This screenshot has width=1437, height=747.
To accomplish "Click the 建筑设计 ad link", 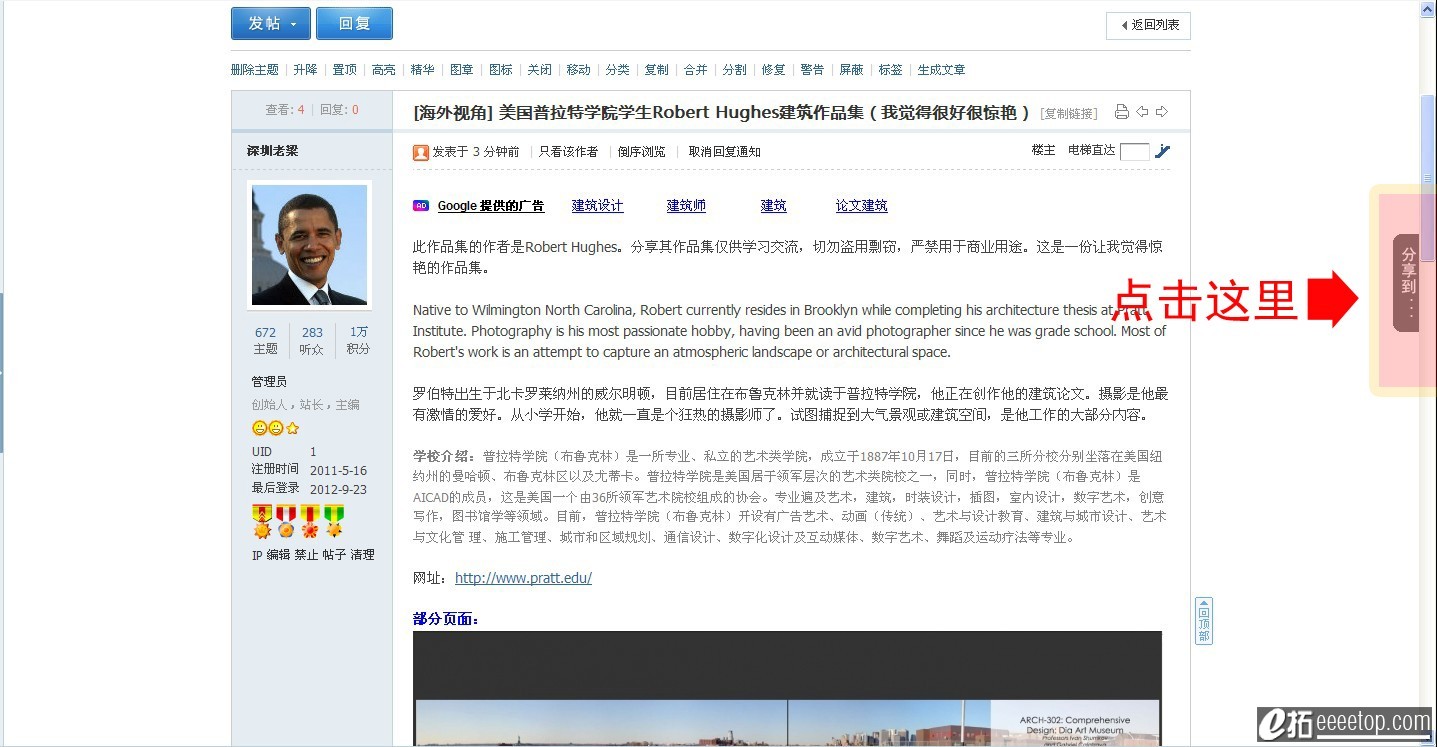I will pyautogui.click(x=598, y=206).
